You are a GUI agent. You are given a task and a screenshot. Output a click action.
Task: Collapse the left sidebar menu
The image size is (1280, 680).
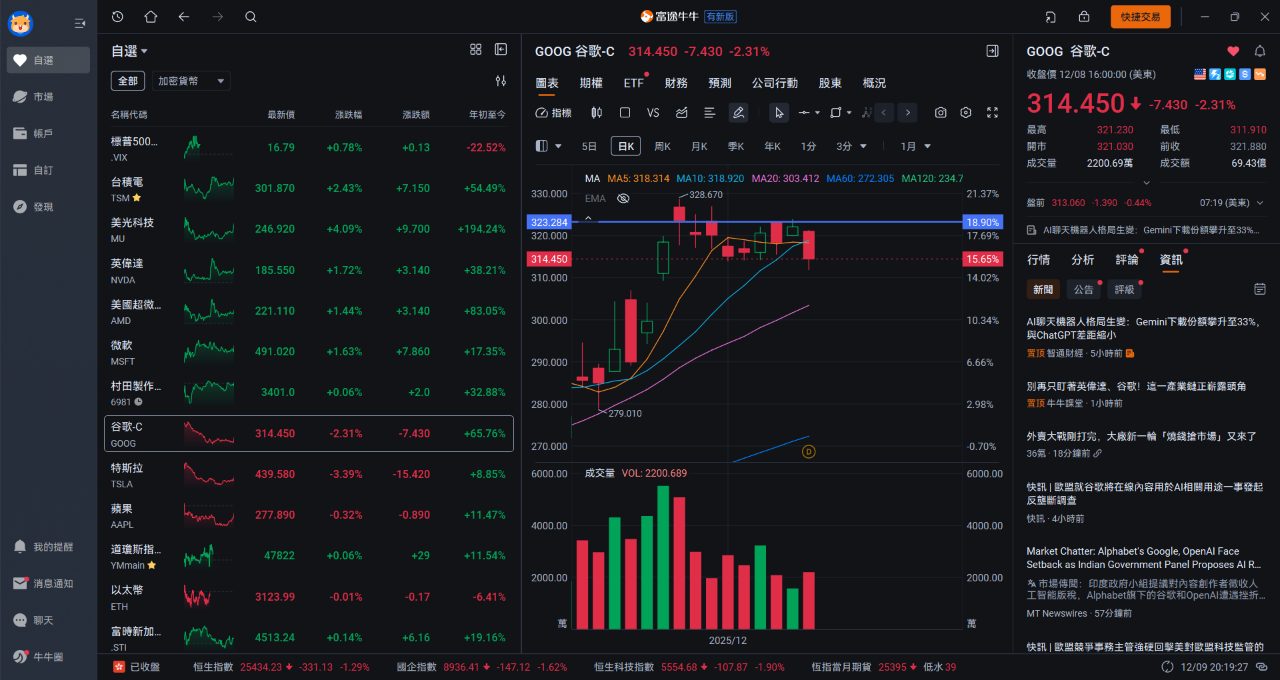(x=80, y=23)
